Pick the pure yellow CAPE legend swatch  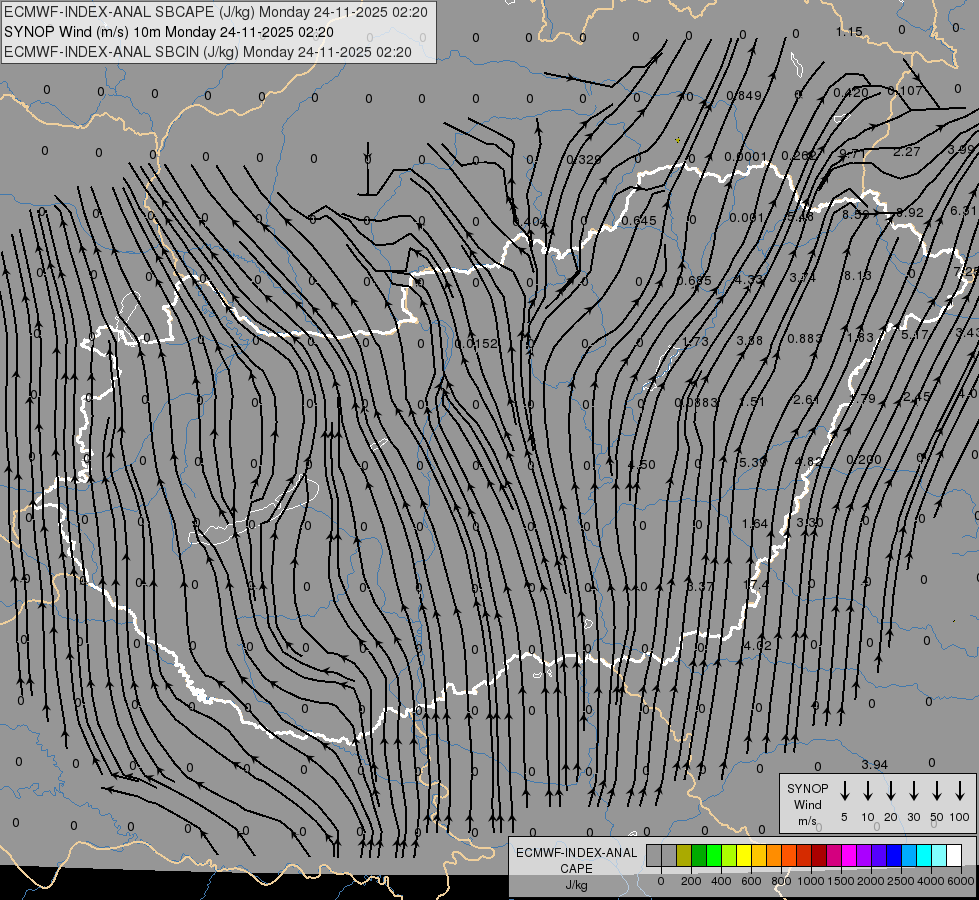click(744, 855)
